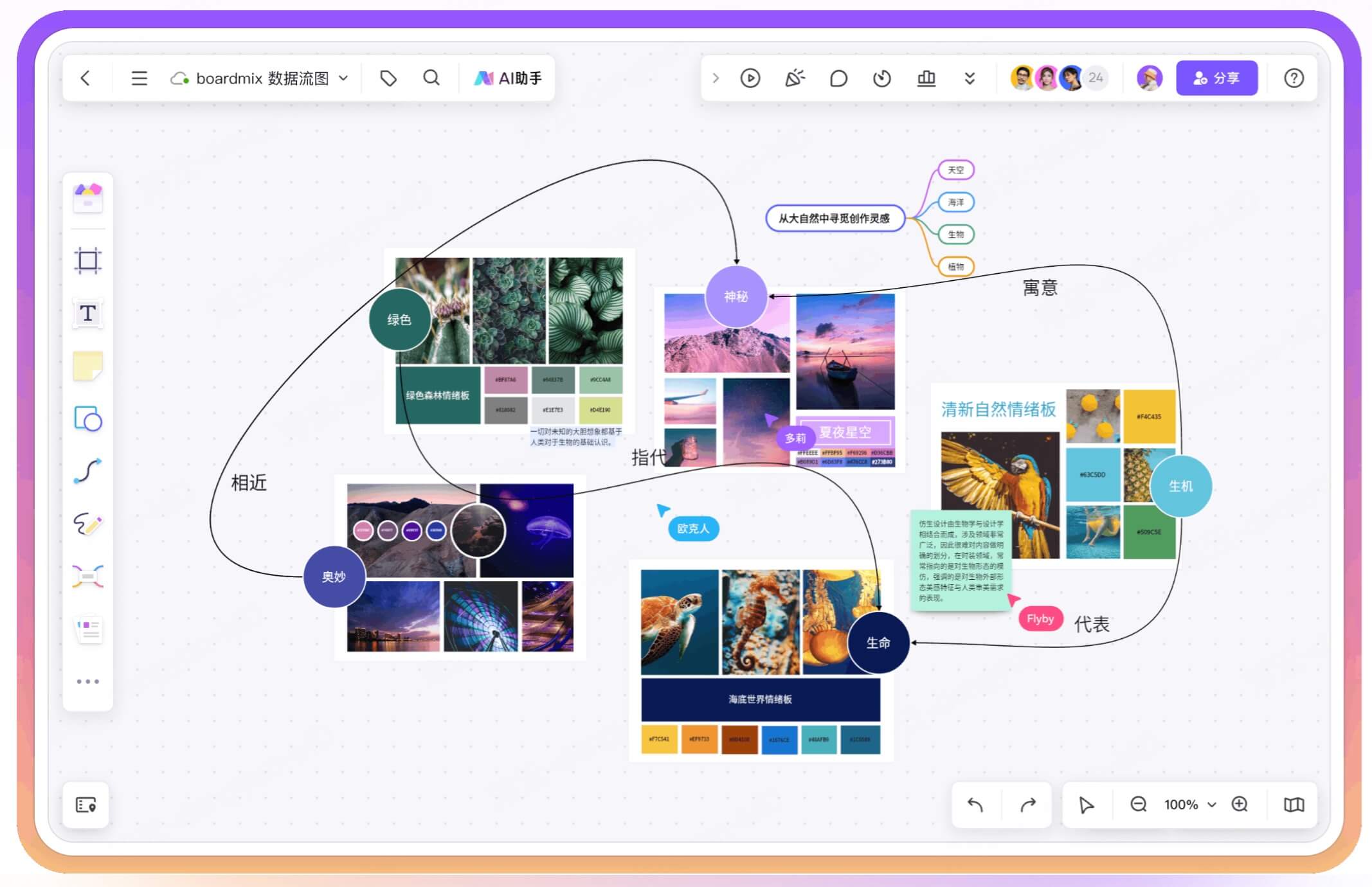The width and height of the screenshot is (1372, 887).
Task: Expand more tools double-chevron
Action: tap(970, 78)
